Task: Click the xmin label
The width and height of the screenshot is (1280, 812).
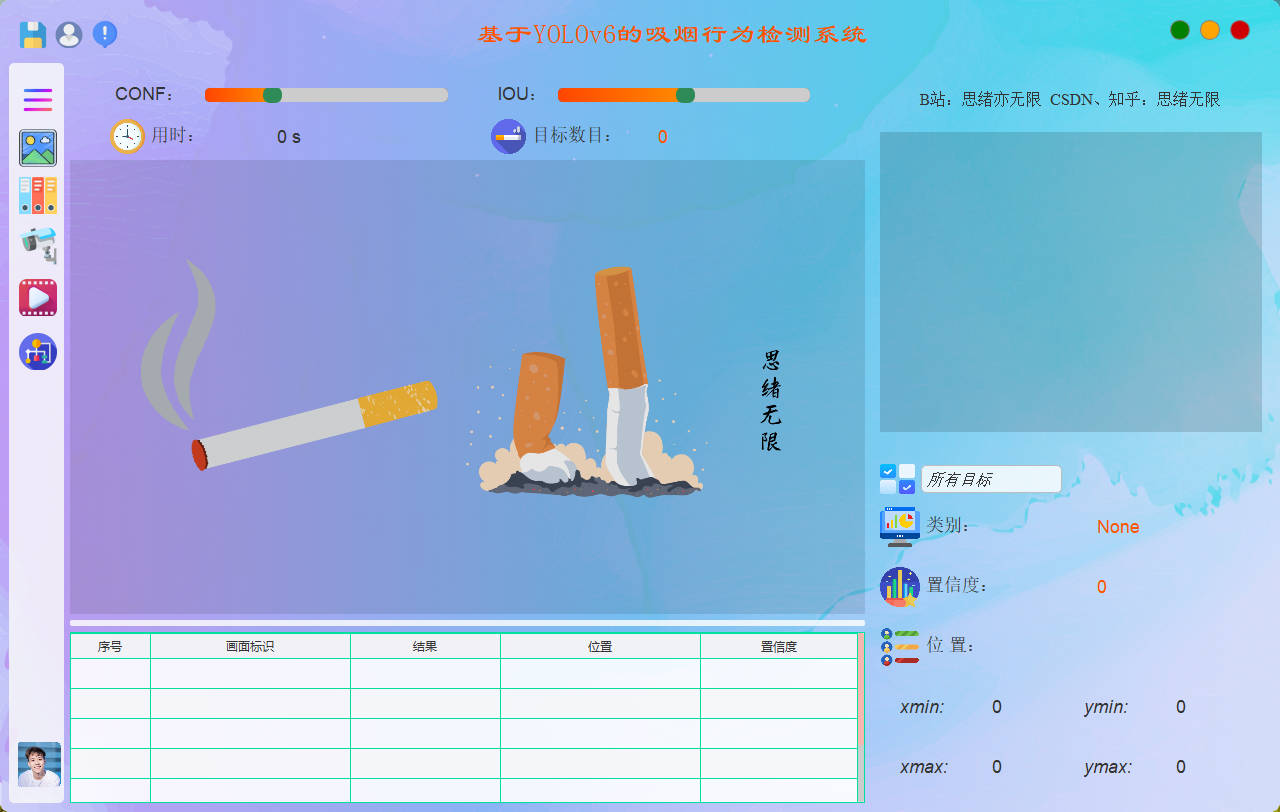Action: [922, 707]
